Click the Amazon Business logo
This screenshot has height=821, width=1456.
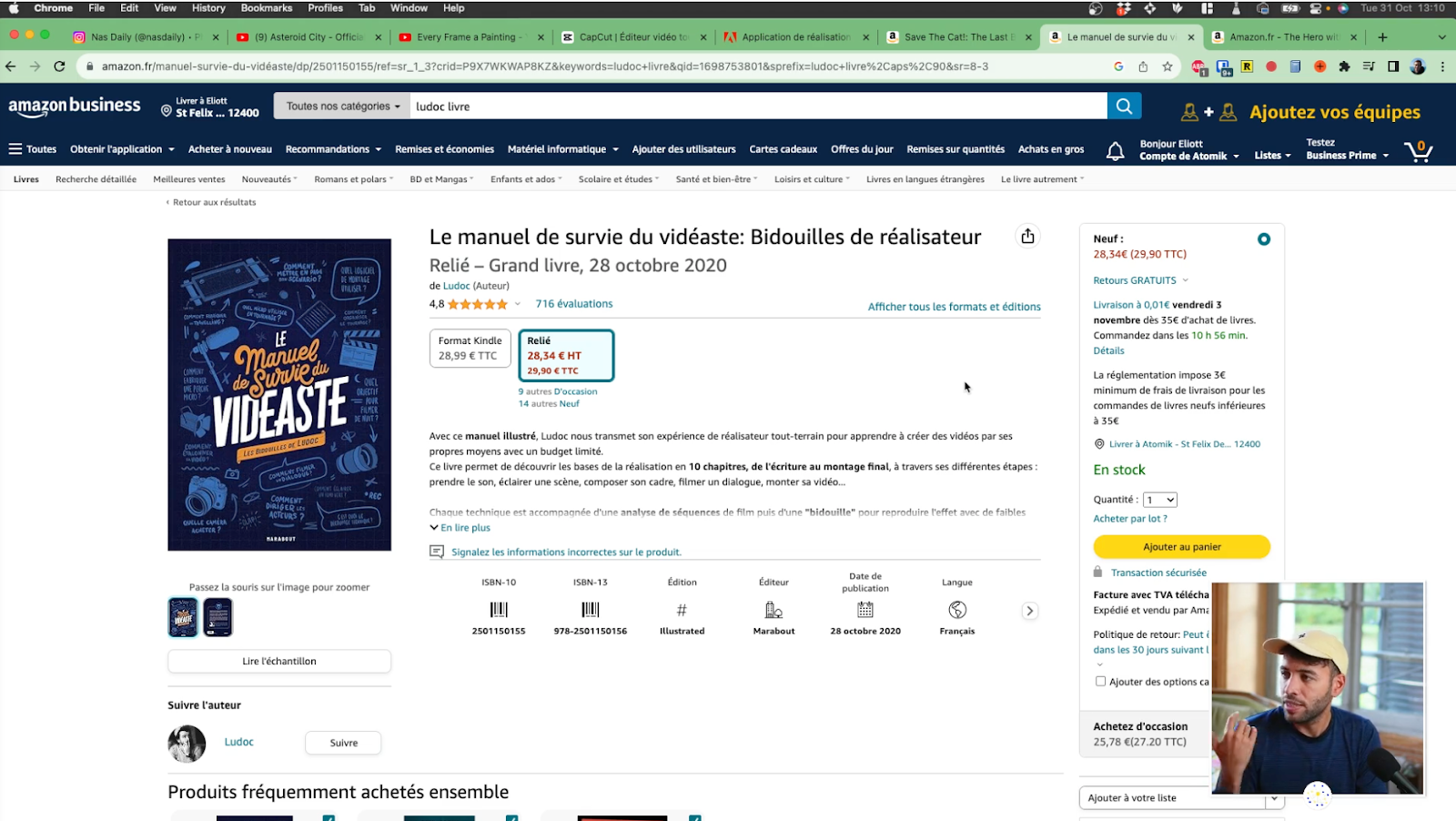(75, 106)
